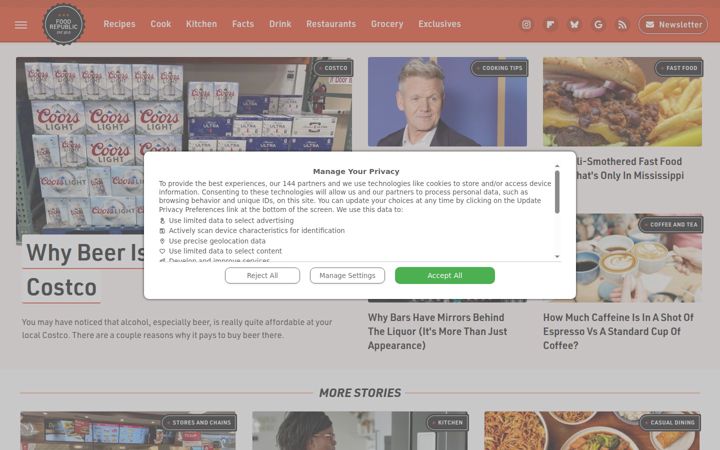The image size is (720, 450).
Task: Open the chili burger and fries thumbnail
Action: click(622, 101)
